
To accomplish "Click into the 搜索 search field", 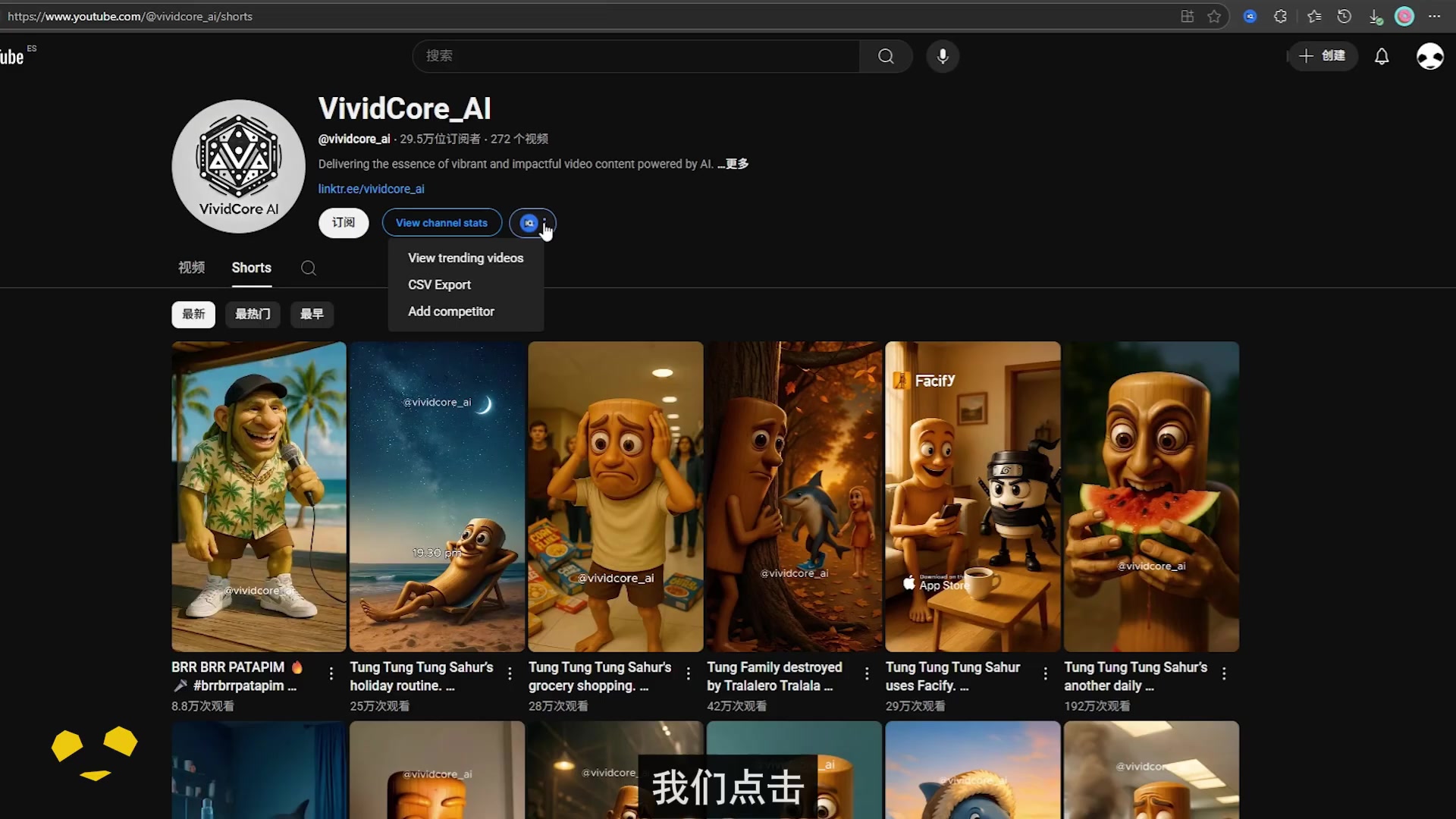I will (635, 56).
